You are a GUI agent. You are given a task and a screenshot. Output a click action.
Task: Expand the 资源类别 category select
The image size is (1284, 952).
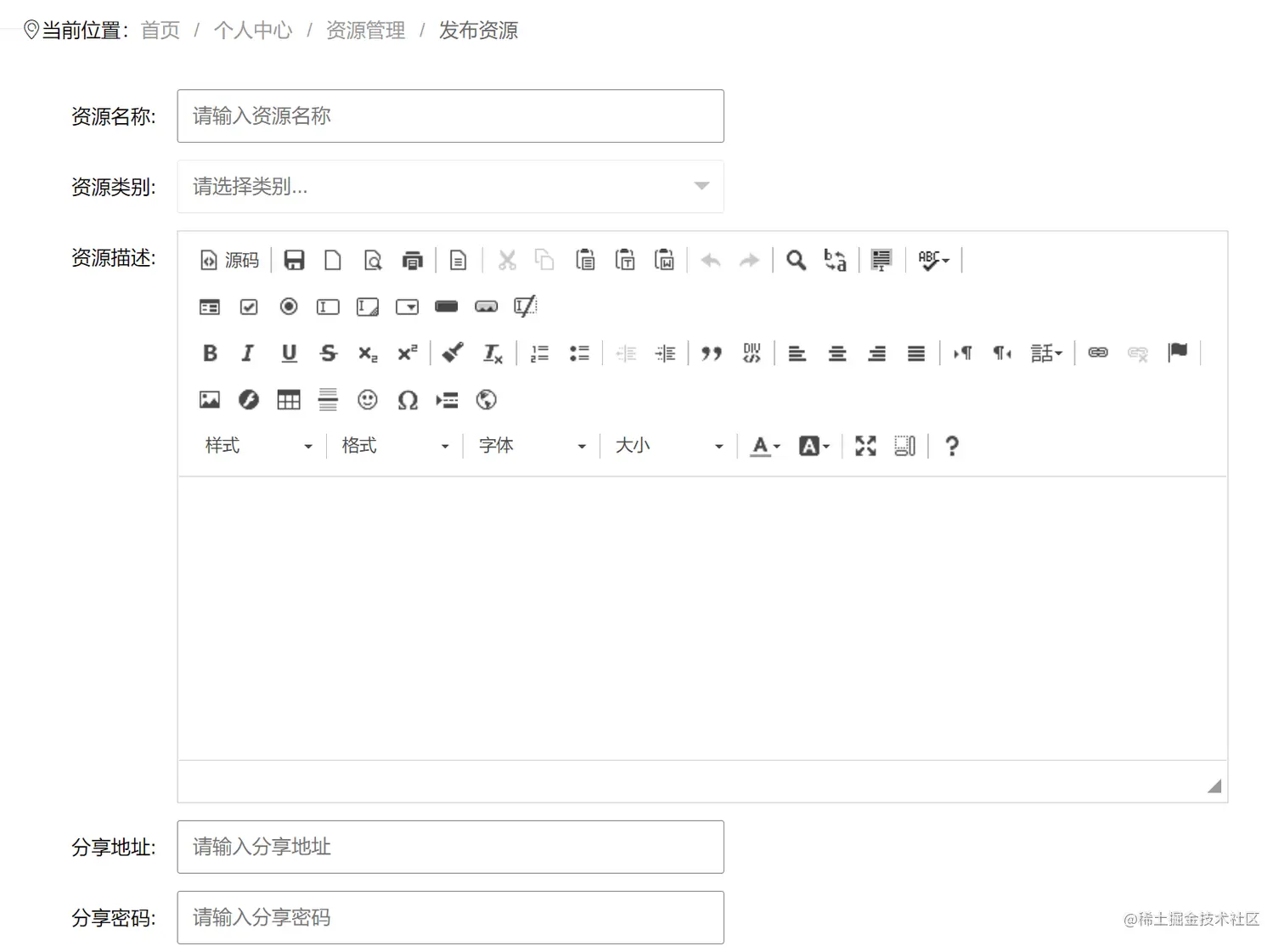tap(450, 187)
